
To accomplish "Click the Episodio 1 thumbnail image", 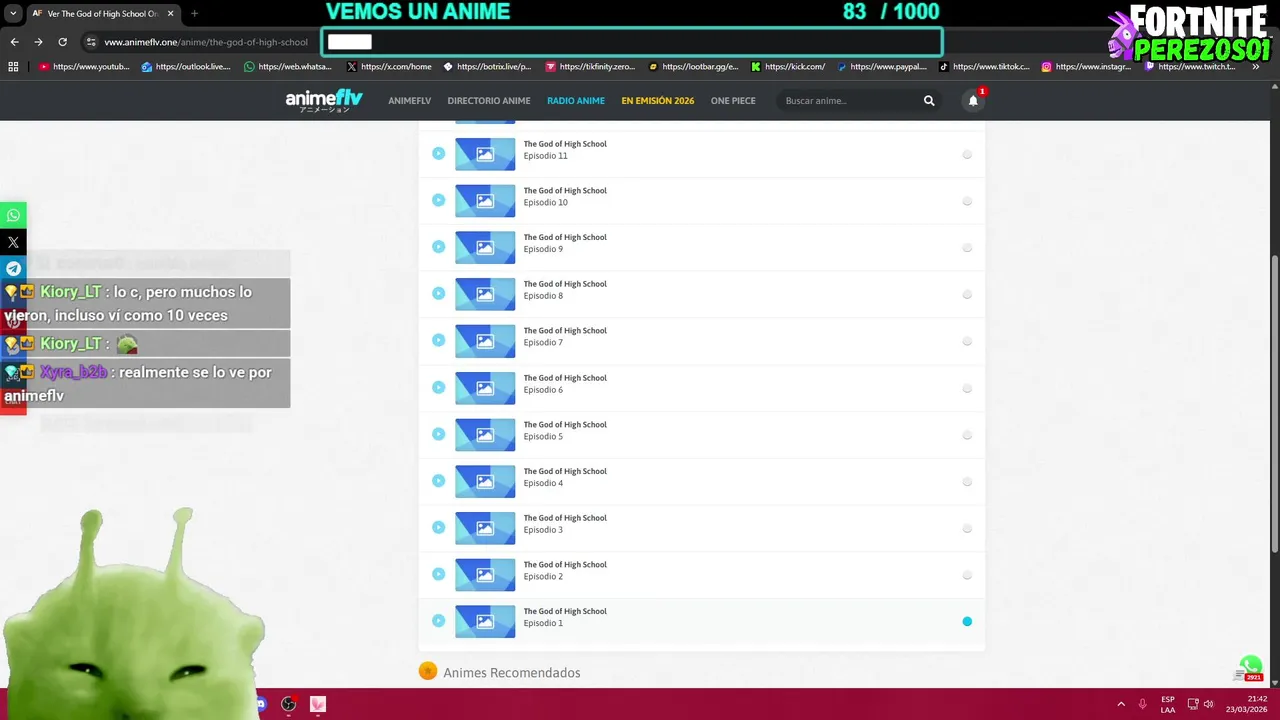I will (485, 622).
